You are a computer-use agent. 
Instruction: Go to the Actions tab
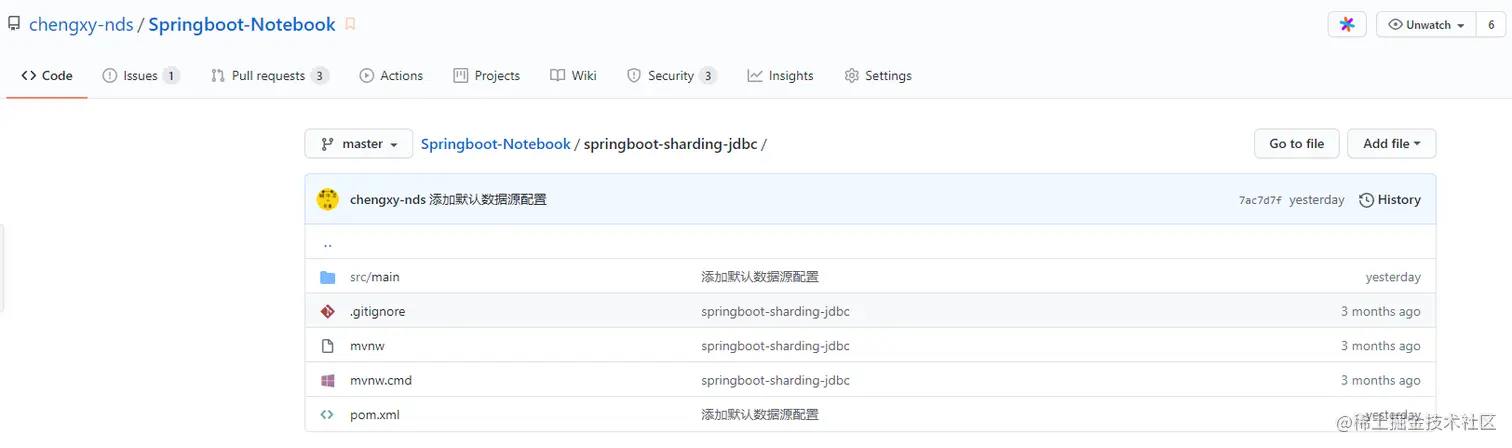391,76
